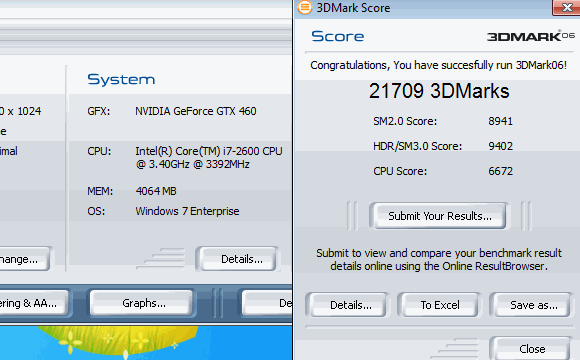Export results with To Excel button

coord(439,305)
